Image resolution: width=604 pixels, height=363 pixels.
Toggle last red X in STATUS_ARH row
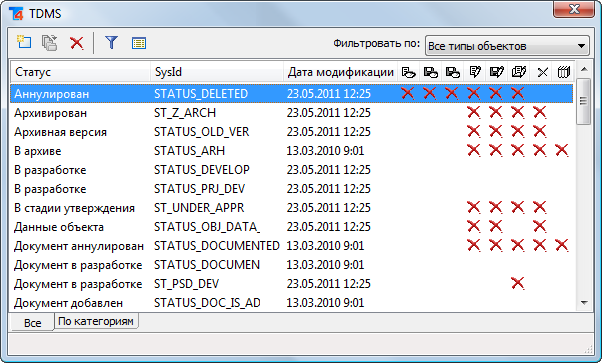562,150
